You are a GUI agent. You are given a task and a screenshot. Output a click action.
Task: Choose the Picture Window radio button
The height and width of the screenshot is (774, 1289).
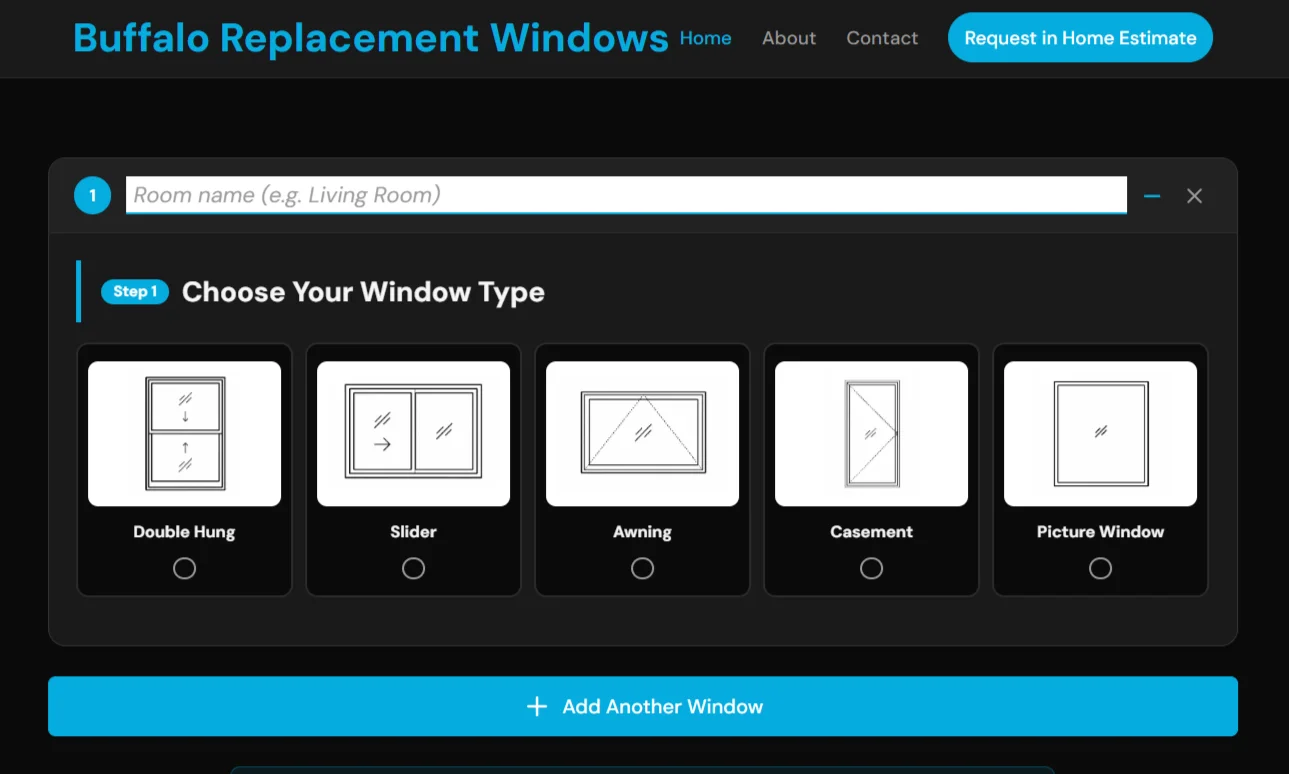tap(1100, 568)
